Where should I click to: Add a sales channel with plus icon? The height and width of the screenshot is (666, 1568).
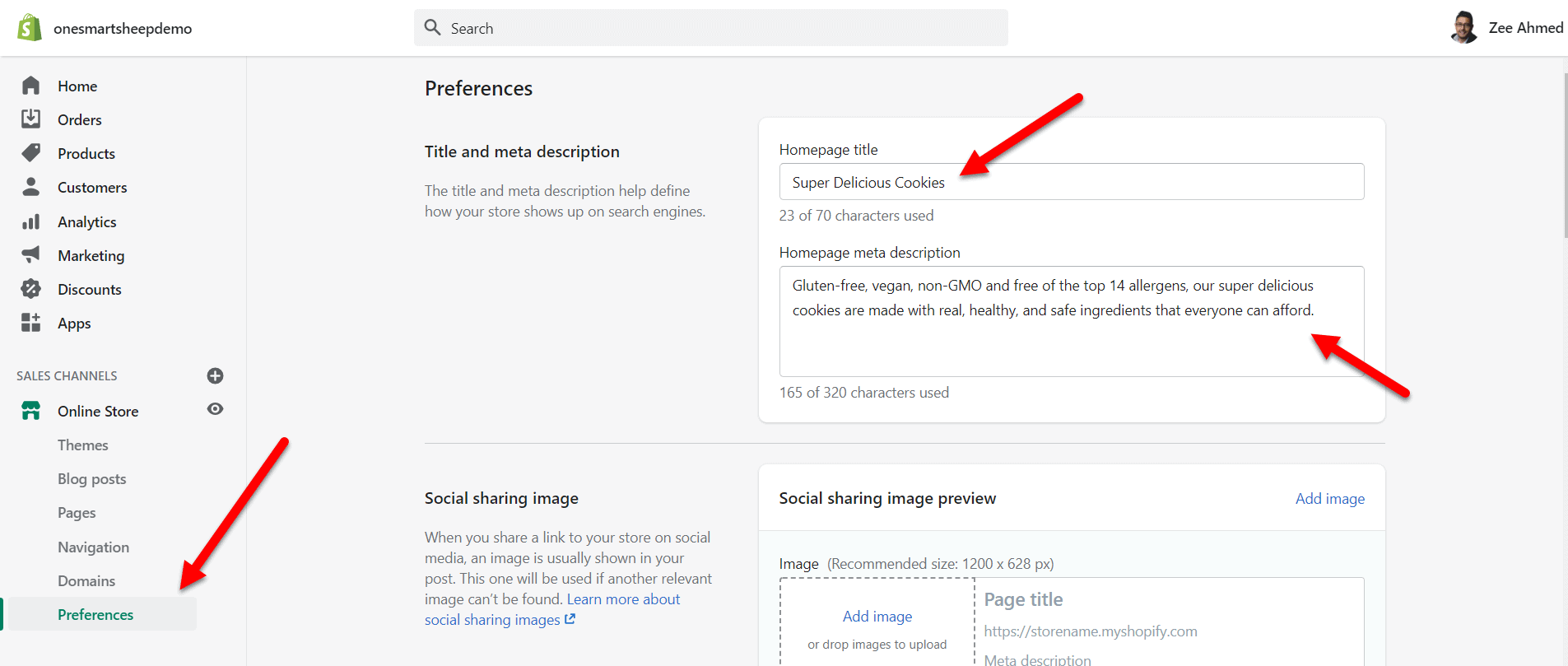215,376
